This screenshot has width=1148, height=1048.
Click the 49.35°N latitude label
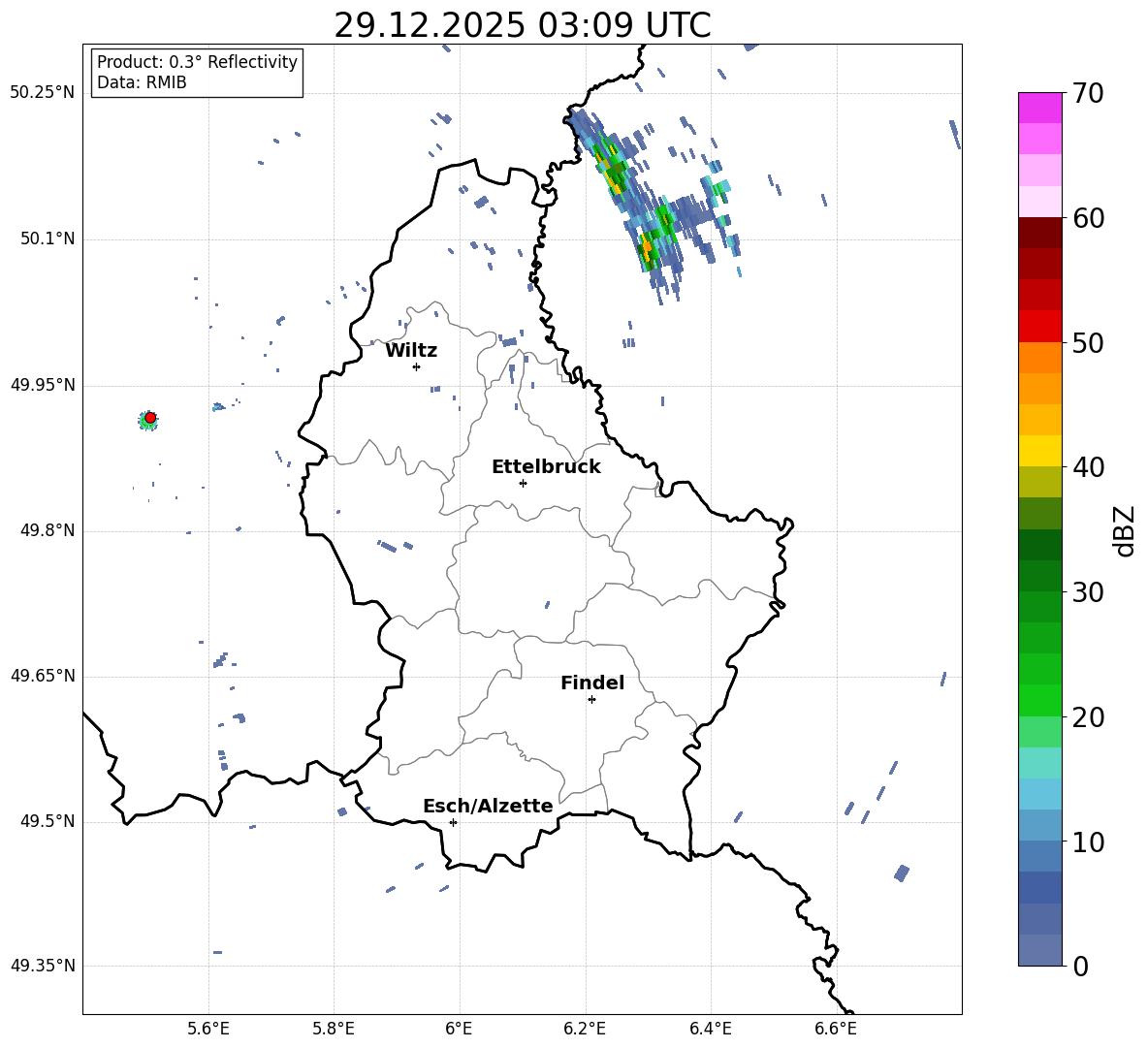click(x=43, y=966)
